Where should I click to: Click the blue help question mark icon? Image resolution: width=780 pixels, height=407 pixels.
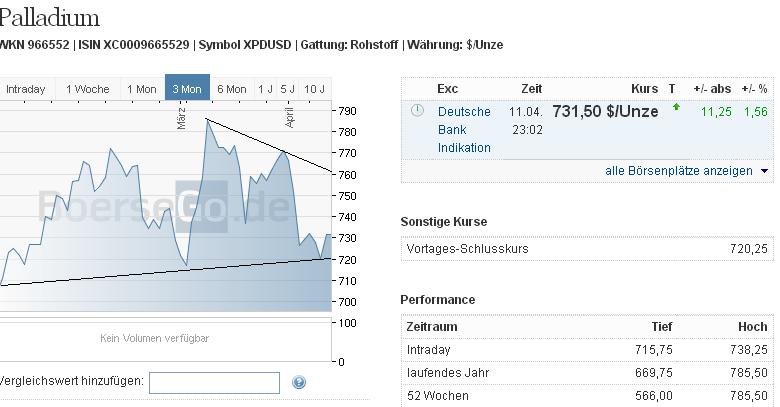pyautogui.click(x=298, y=382)
